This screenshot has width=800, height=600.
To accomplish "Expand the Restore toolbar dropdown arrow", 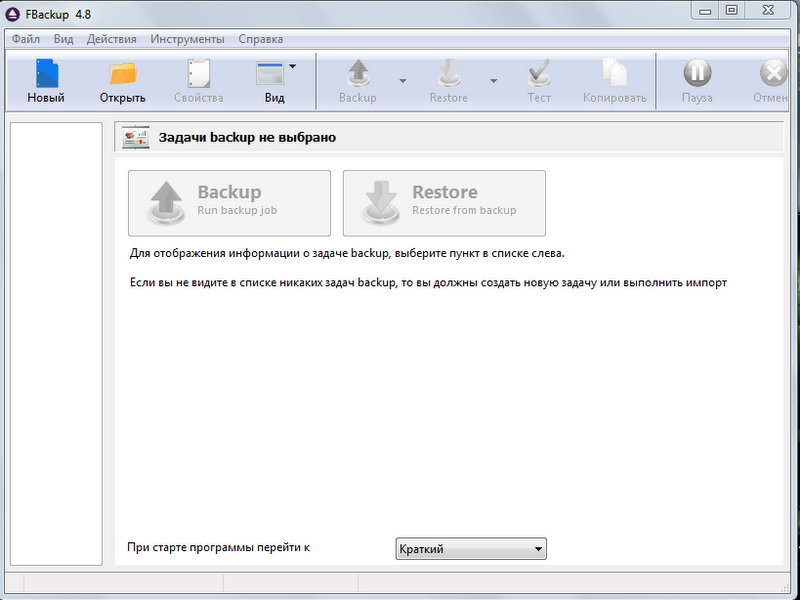I will point(494,81).
